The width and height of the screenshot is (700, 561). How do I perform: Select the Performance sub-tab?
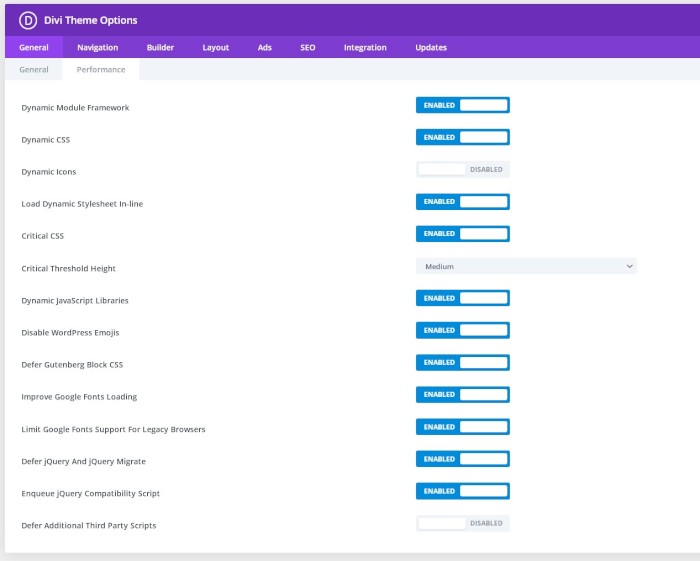[x=101, y=70]
